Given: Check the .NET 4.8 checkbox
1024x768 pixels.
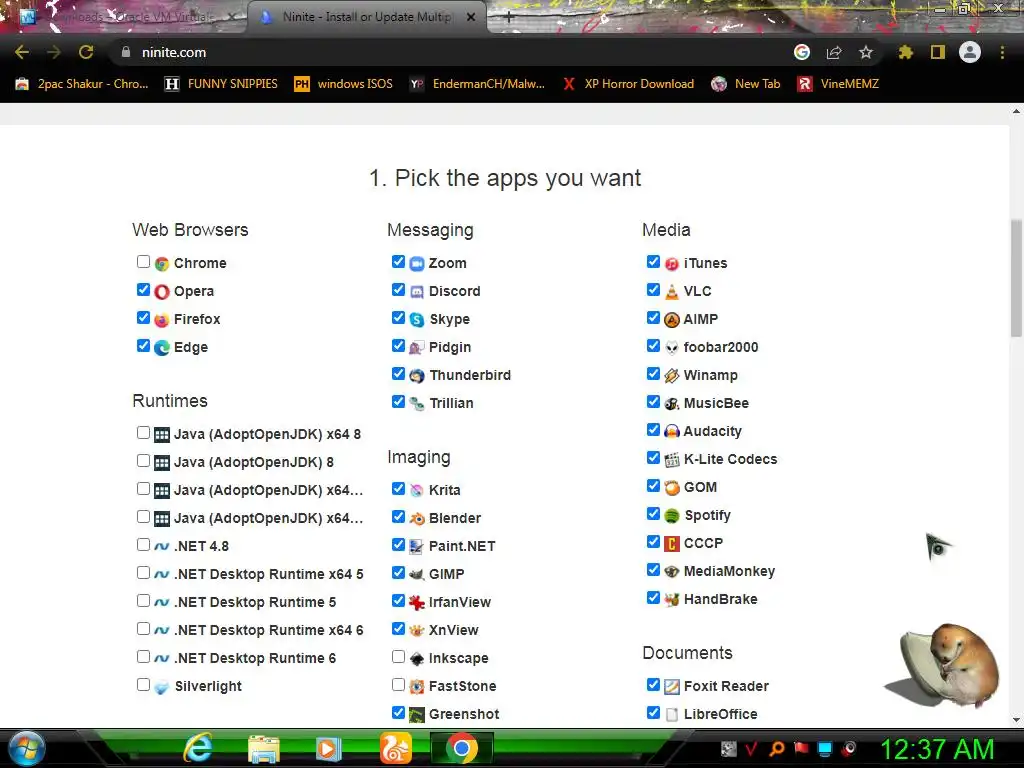Looking at the screenshot, I should [143, 545].
